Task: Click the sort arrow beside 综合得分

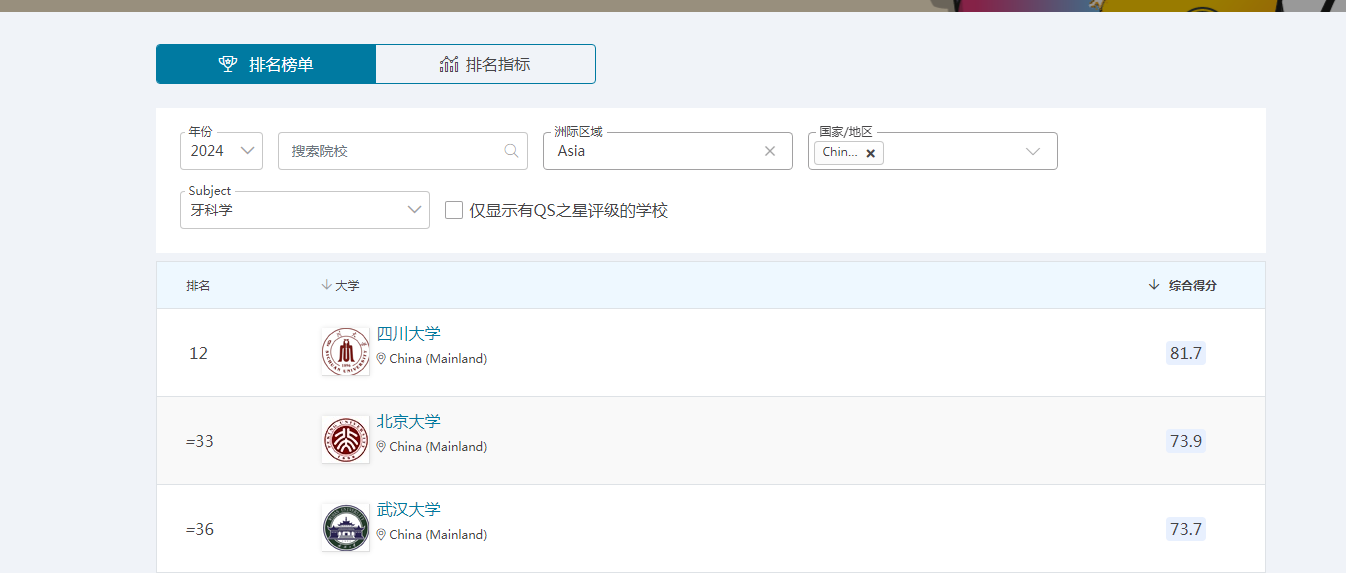Action: pyautogui.click(x=1154, y=285)
